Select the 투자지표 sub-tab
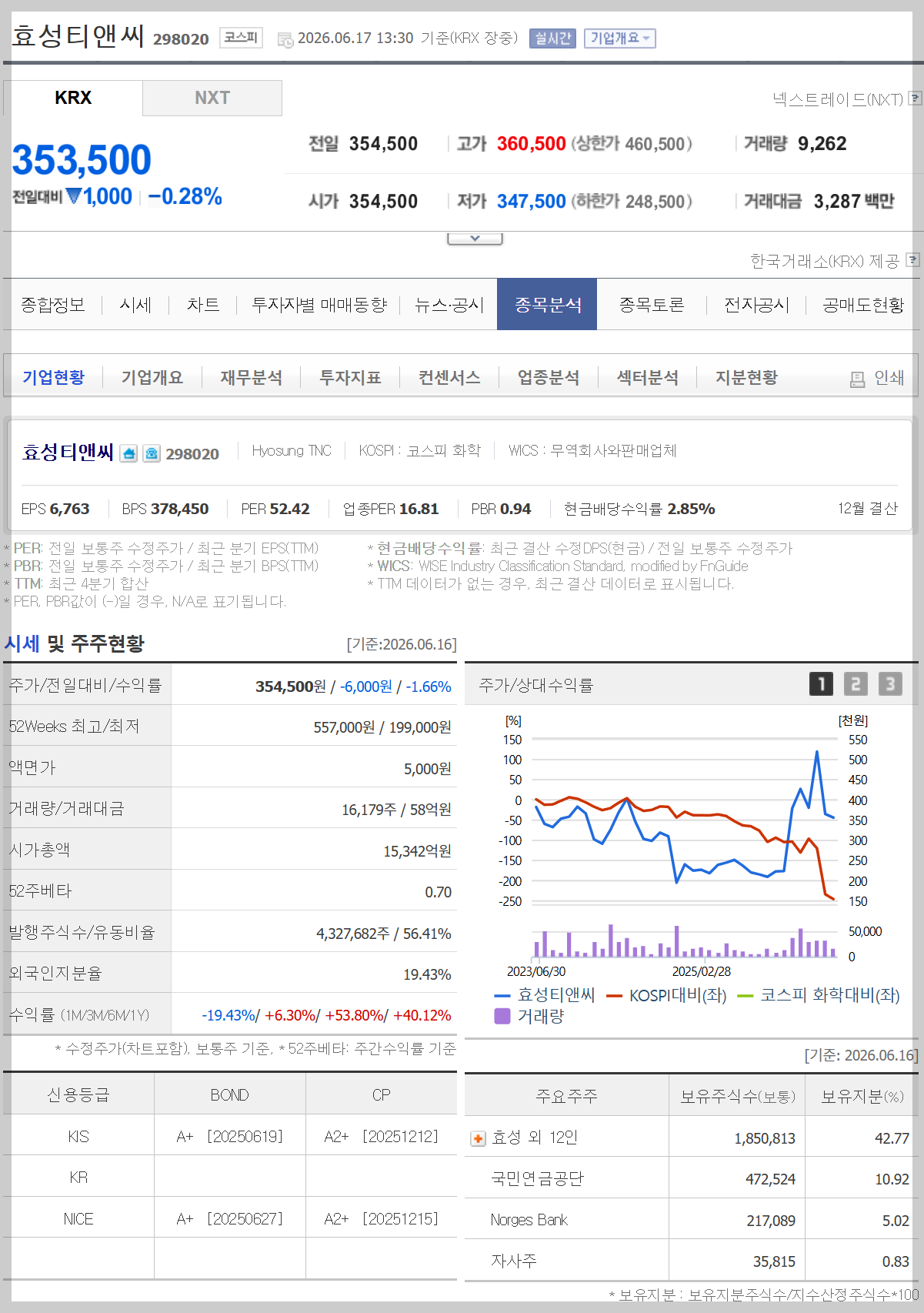924x1313 pixels. point(350,377)
